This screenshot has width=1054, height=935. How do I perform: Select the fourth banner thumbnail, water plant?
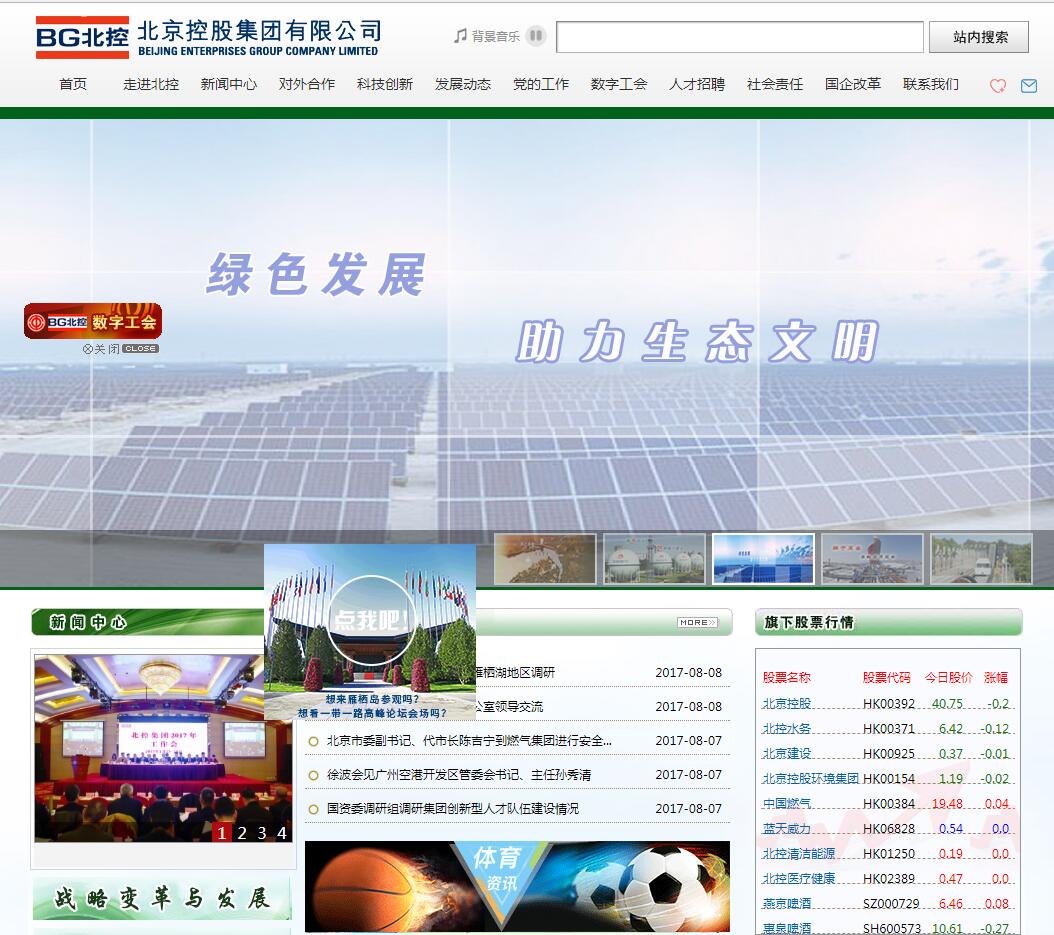(872, 559)
